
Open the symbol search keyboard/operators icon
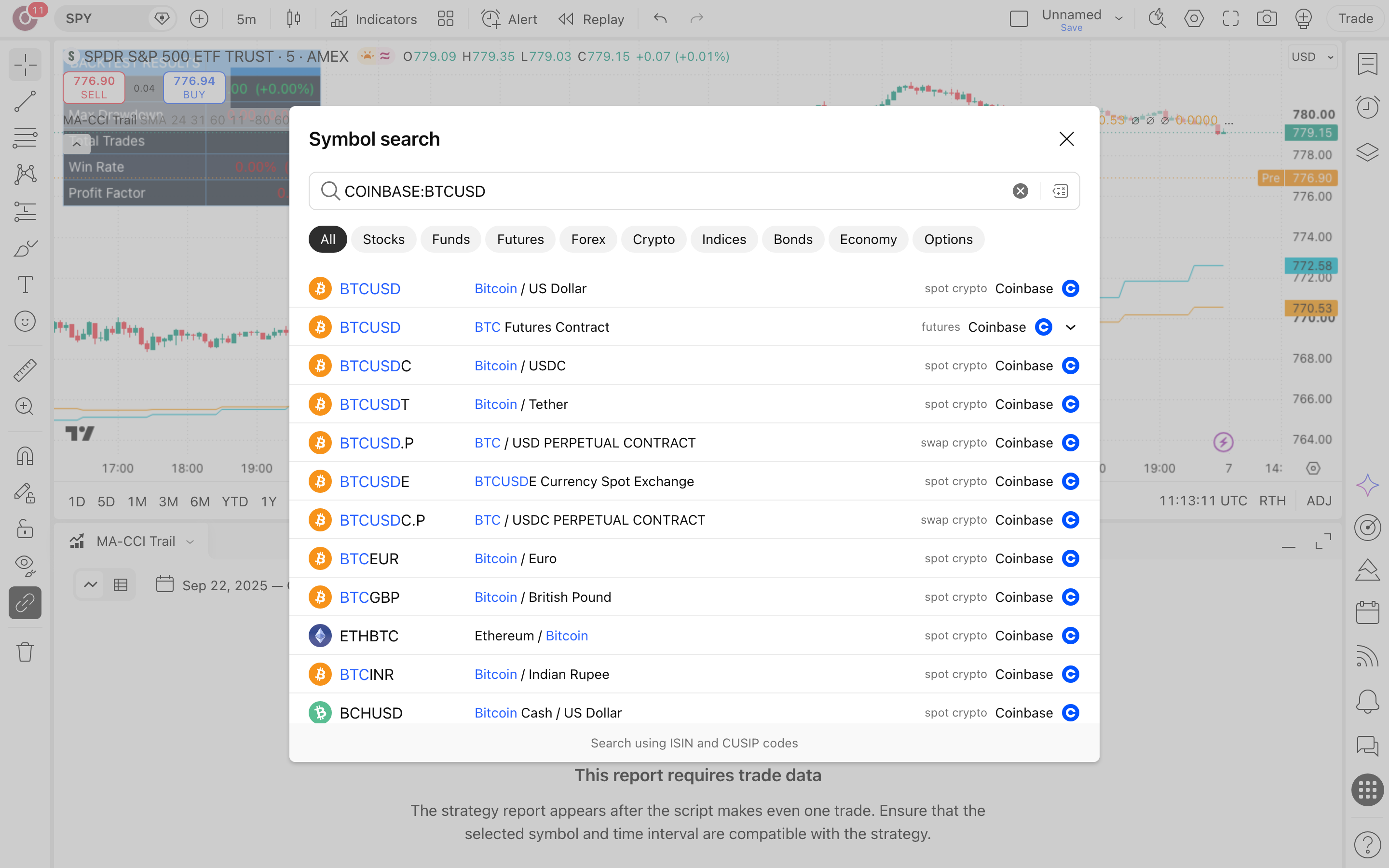coord(1060,191)
